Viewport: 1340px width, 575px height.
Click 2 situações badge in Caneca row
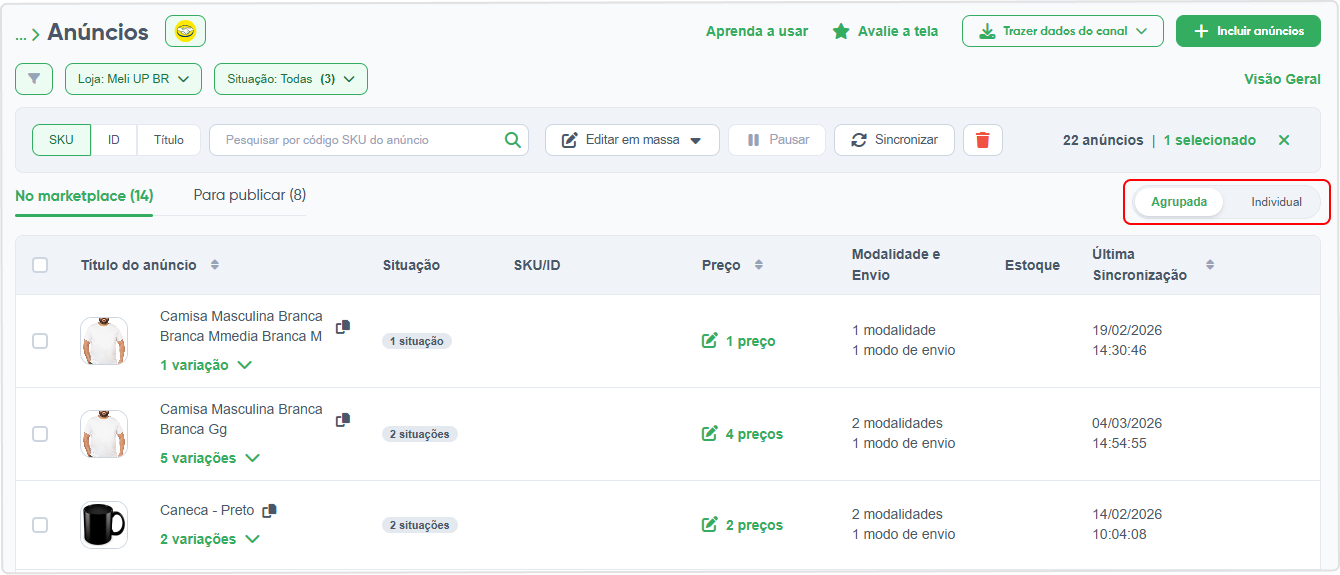[x=420, y=525]
